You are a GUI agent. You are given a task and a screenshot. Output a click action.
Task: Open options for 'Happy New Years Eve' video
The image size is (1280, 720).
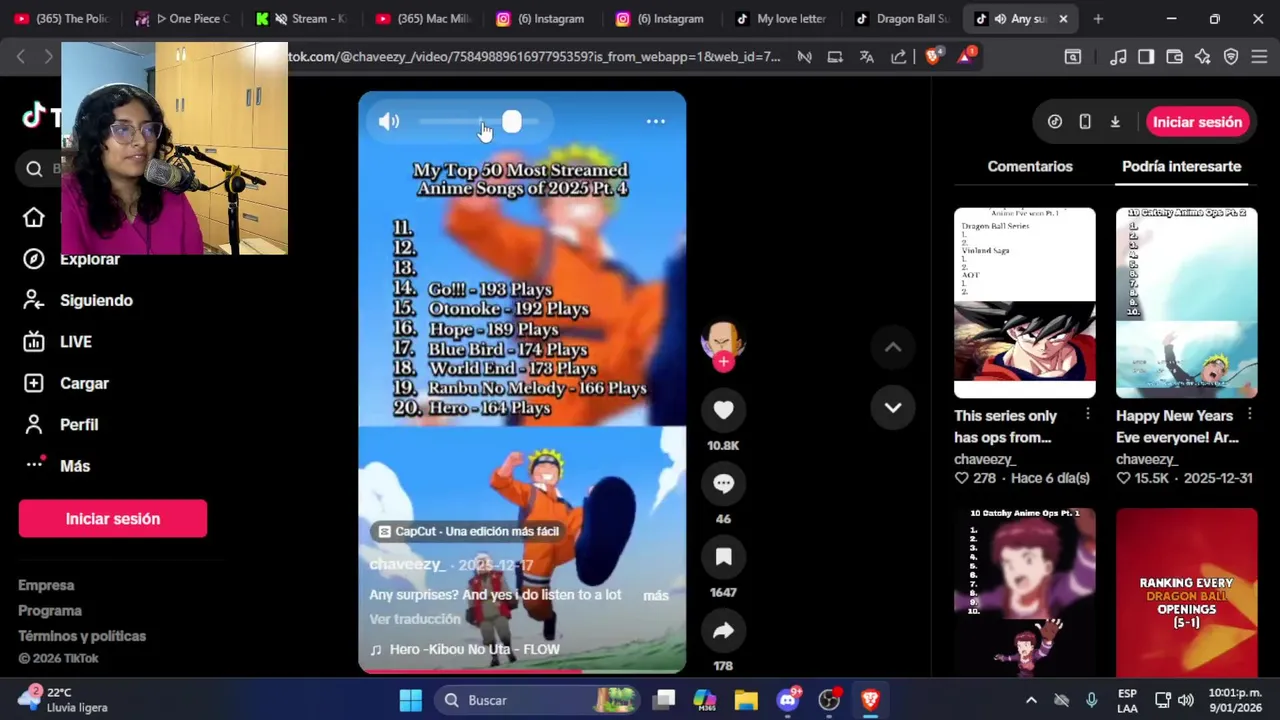[1250, 414]
